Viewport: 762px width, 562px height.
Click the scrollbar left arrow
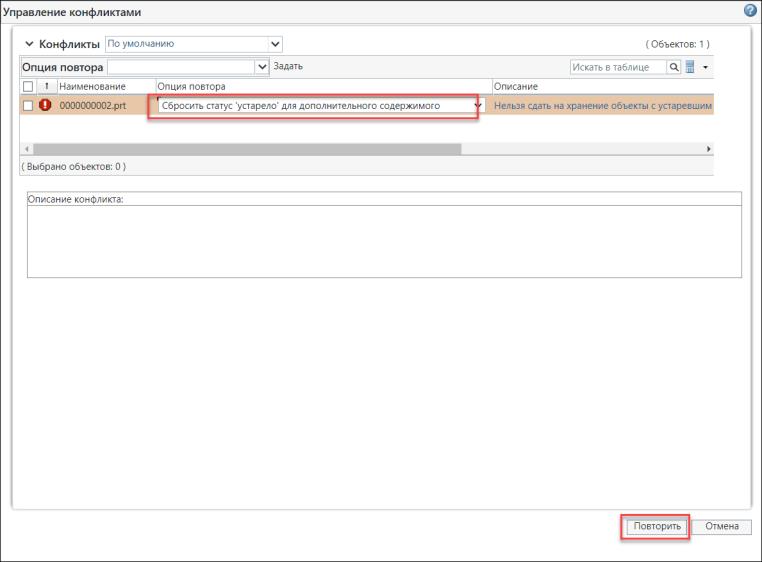point(27,149)
